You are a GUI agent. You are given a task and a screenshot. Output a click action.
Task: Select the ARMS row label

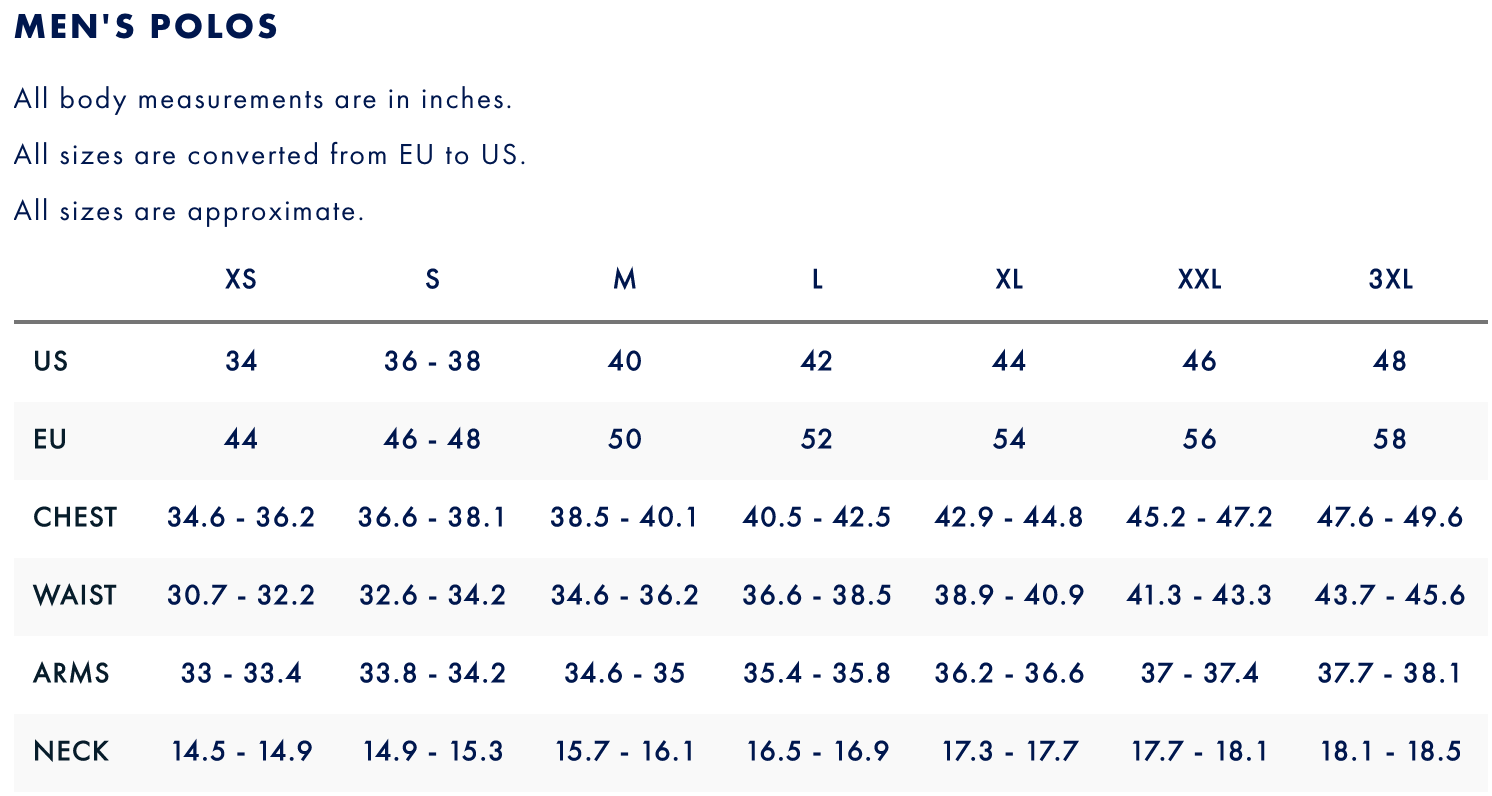point(71,673)
